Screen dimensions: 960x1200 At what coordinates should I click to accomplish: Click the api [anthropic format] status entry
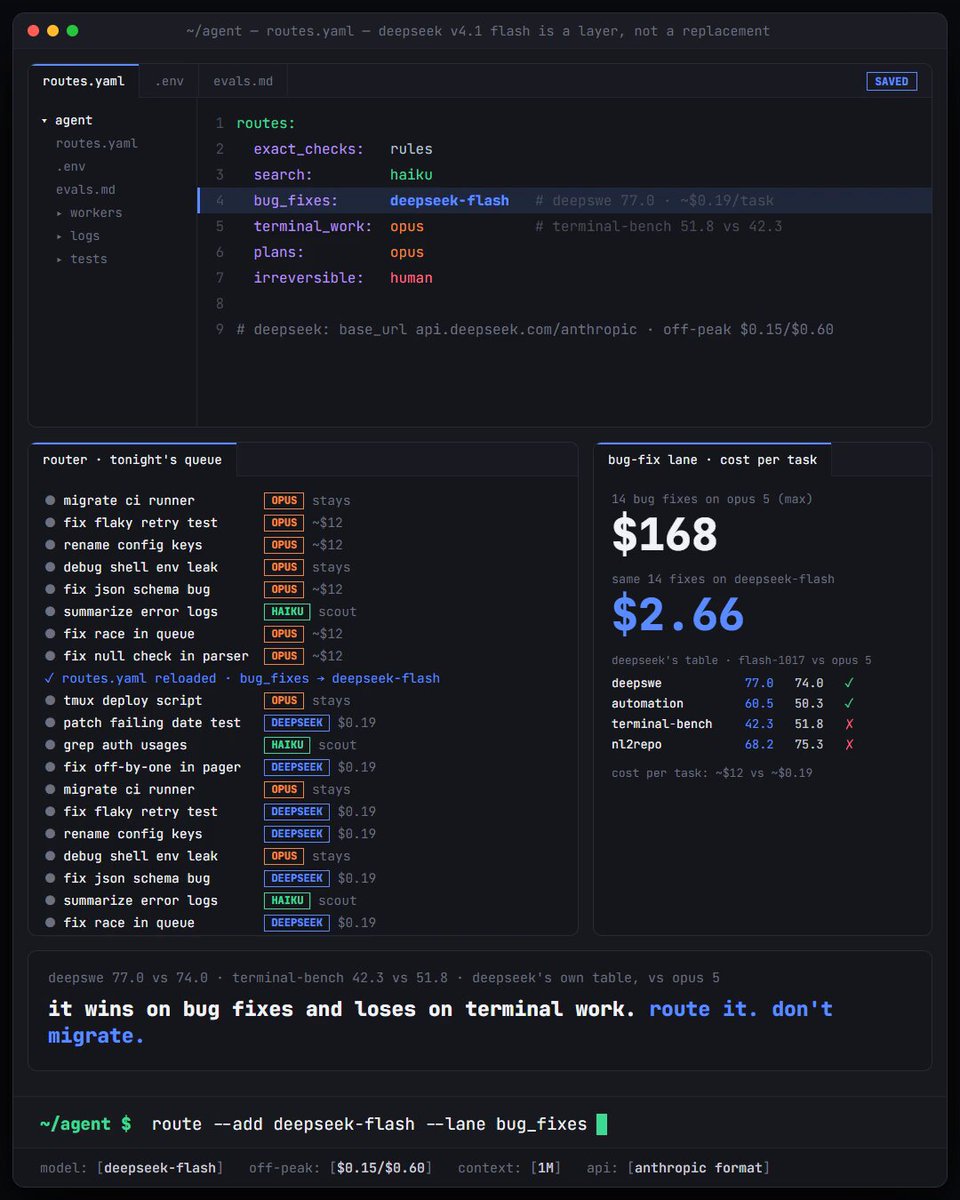(678, 1168)
